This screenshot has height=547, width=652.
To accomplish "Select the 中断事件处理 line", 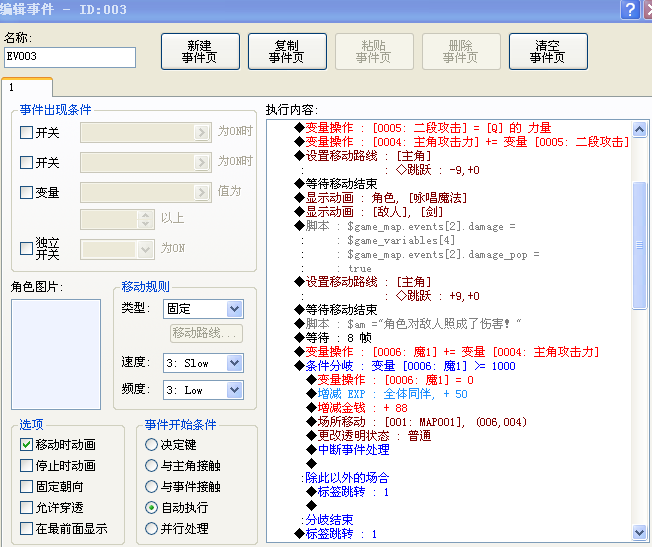I will [348, 450].
